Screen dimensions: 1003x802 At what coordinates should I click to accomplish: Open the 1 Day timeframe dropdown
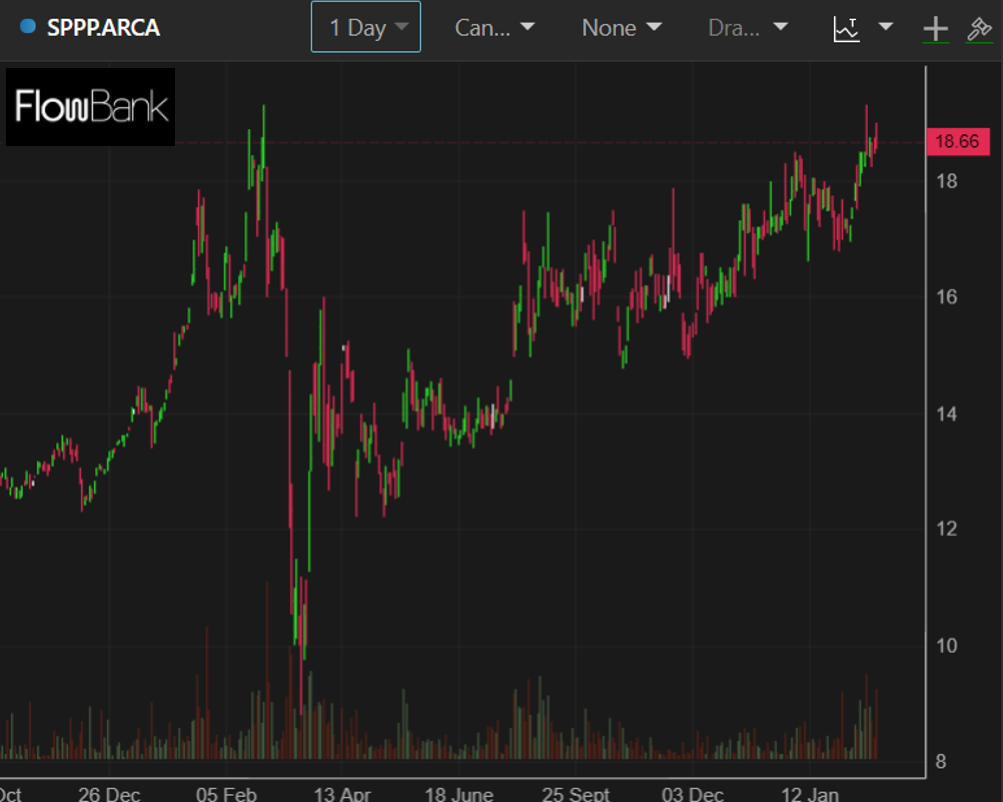(x=366, y=27)
